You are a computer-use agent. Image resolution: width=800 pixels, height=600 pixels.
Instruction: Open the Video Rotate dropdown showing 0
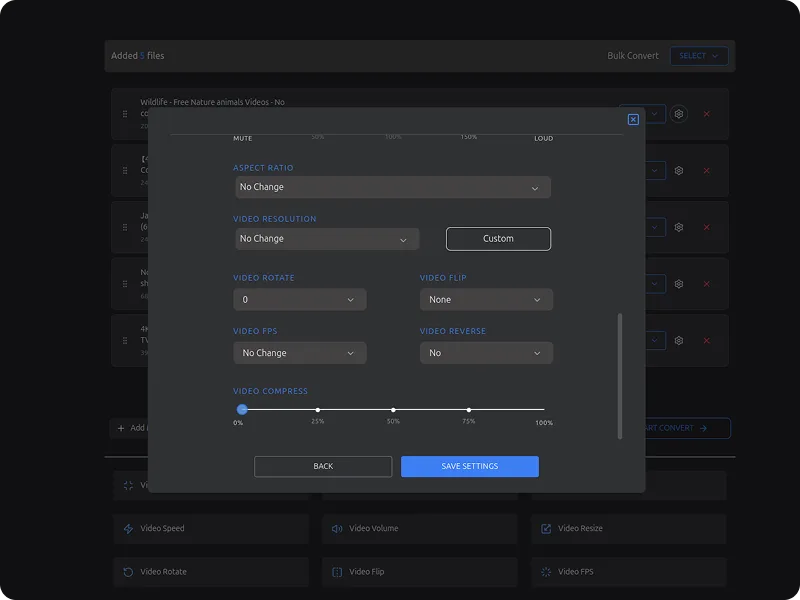click(x=299, y=299)
